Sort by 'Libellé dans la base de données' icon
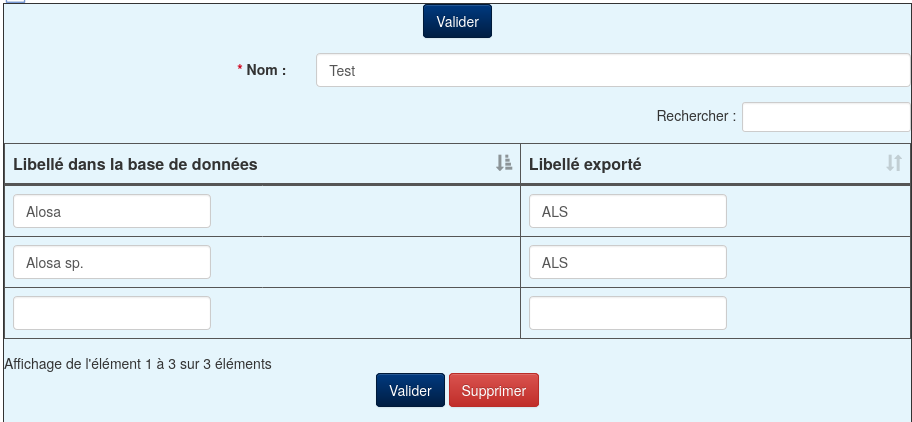 504,163
